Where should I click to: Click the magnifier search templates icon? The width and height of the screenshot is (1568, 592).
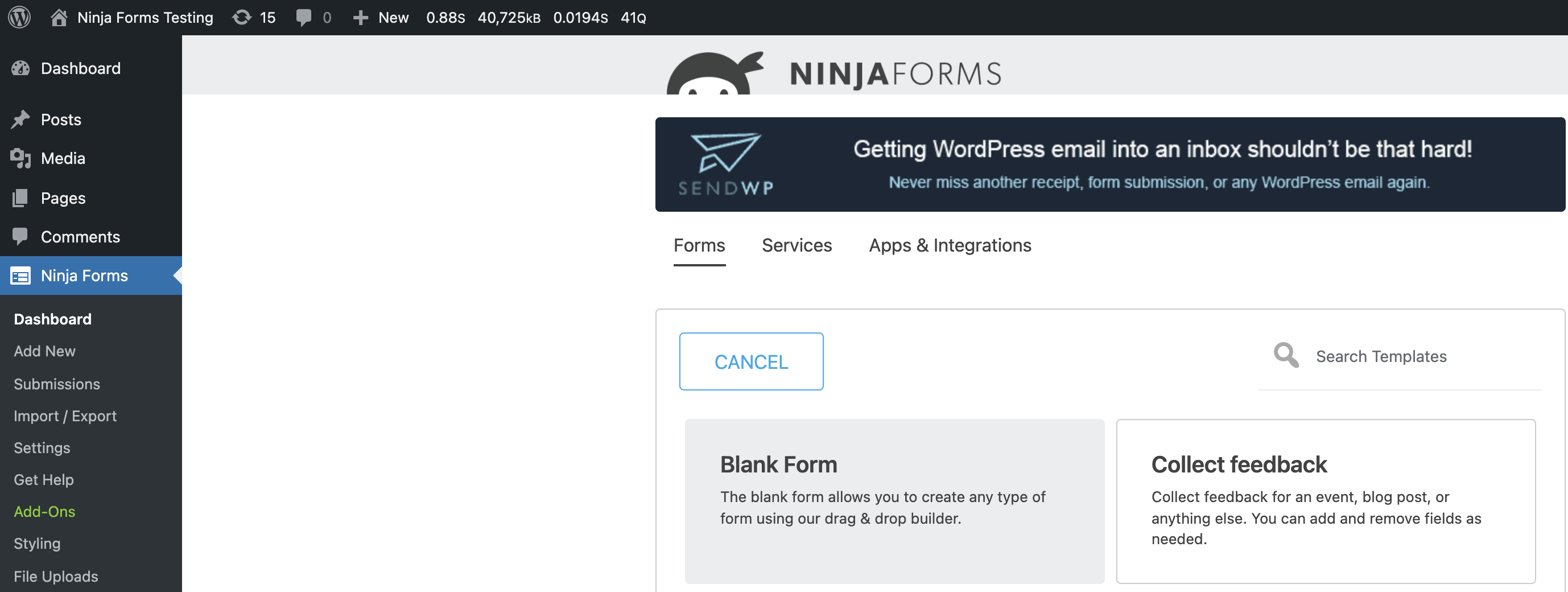1286,355
